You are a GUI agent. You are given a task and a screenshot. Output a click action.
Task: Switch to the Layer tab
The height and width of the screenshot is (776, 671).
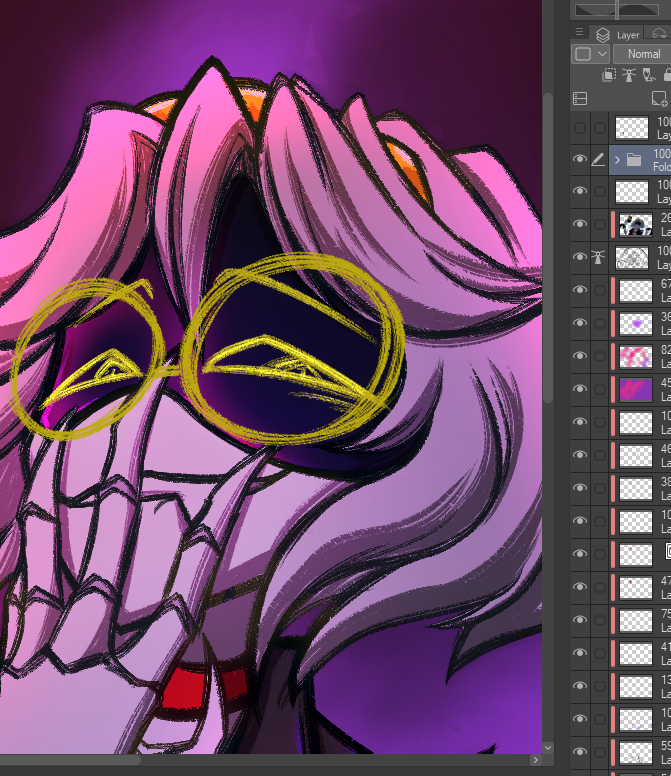click(x=618, y=35)
